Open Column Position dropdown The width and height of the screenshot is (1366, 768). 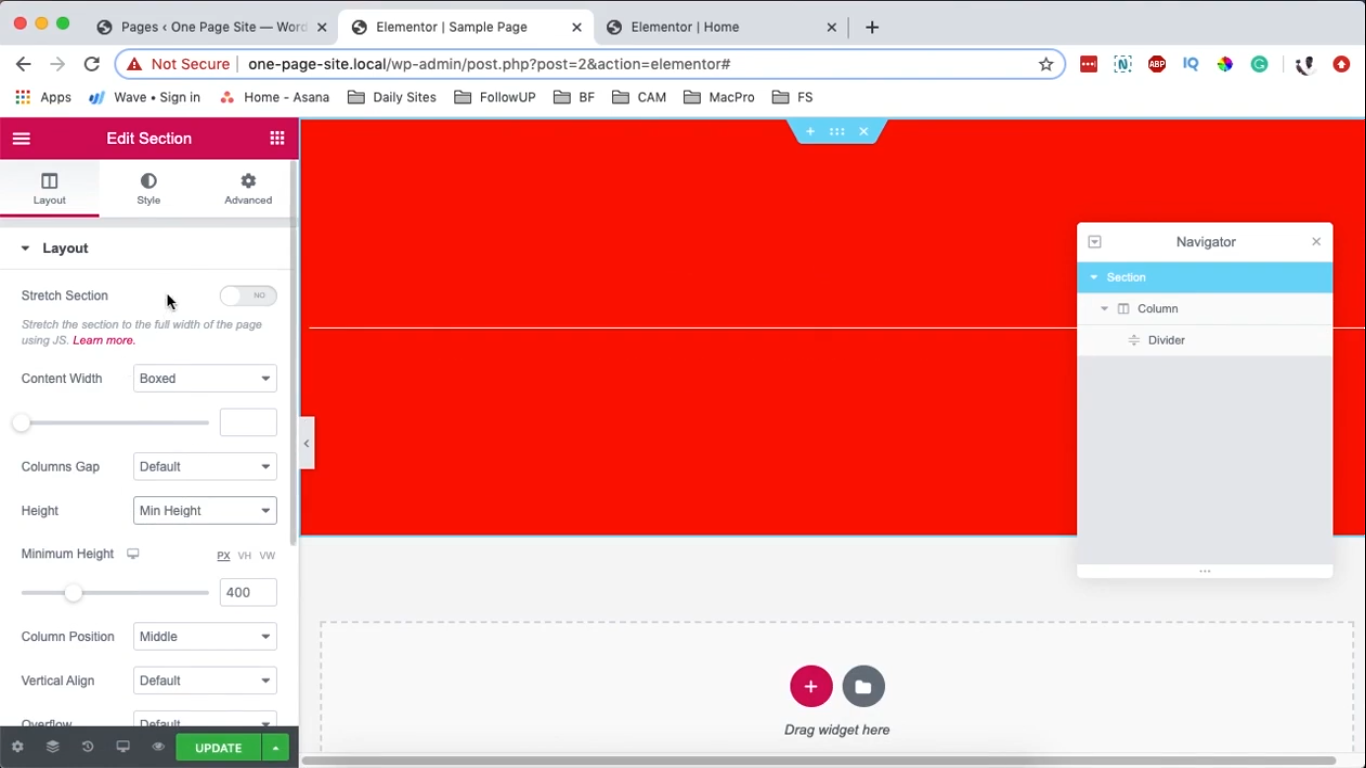pos(205,637)
